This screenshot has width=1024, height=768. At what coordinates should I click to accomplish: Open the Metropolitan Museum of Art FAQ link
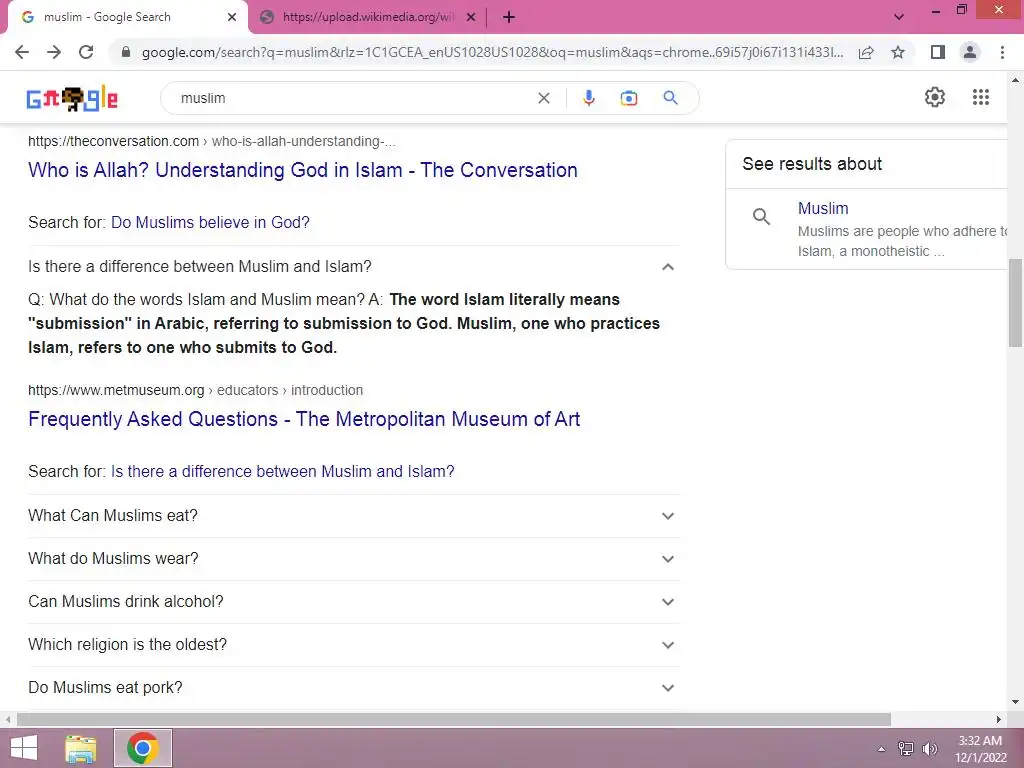(x=304, y=419)
